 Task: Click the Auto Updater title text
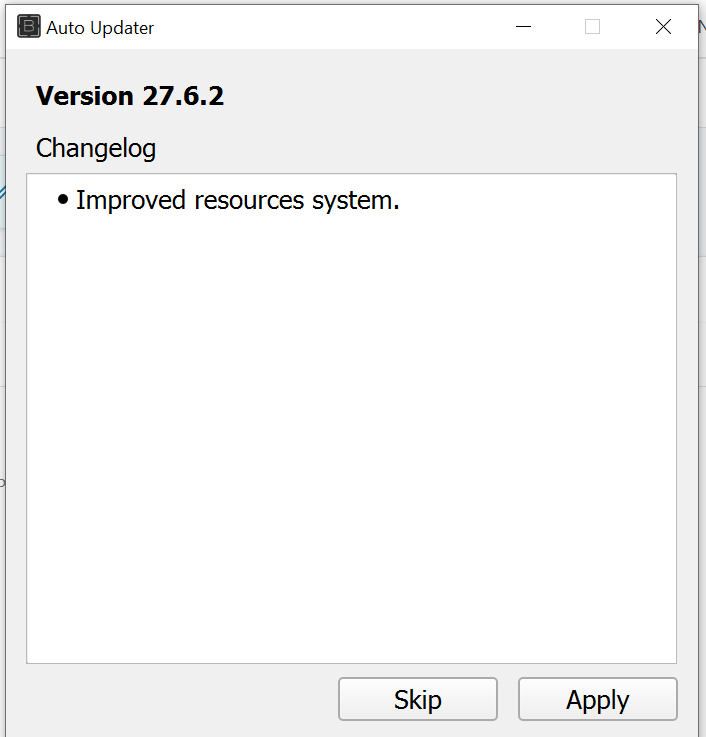point(100,28)
